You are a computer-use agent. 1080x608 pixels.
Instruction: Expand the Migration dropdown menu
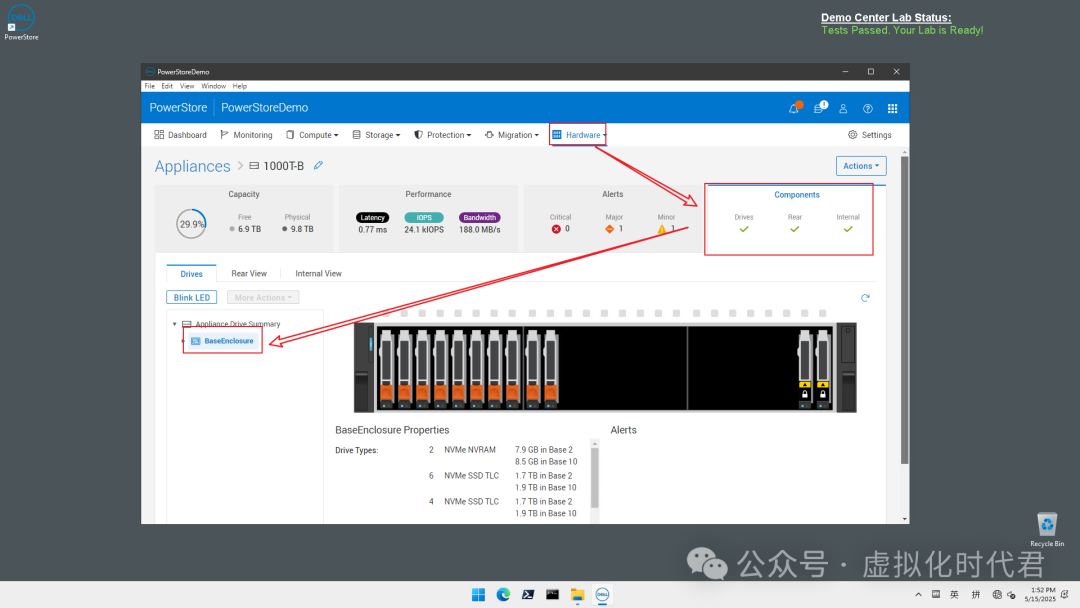(512, 135)
